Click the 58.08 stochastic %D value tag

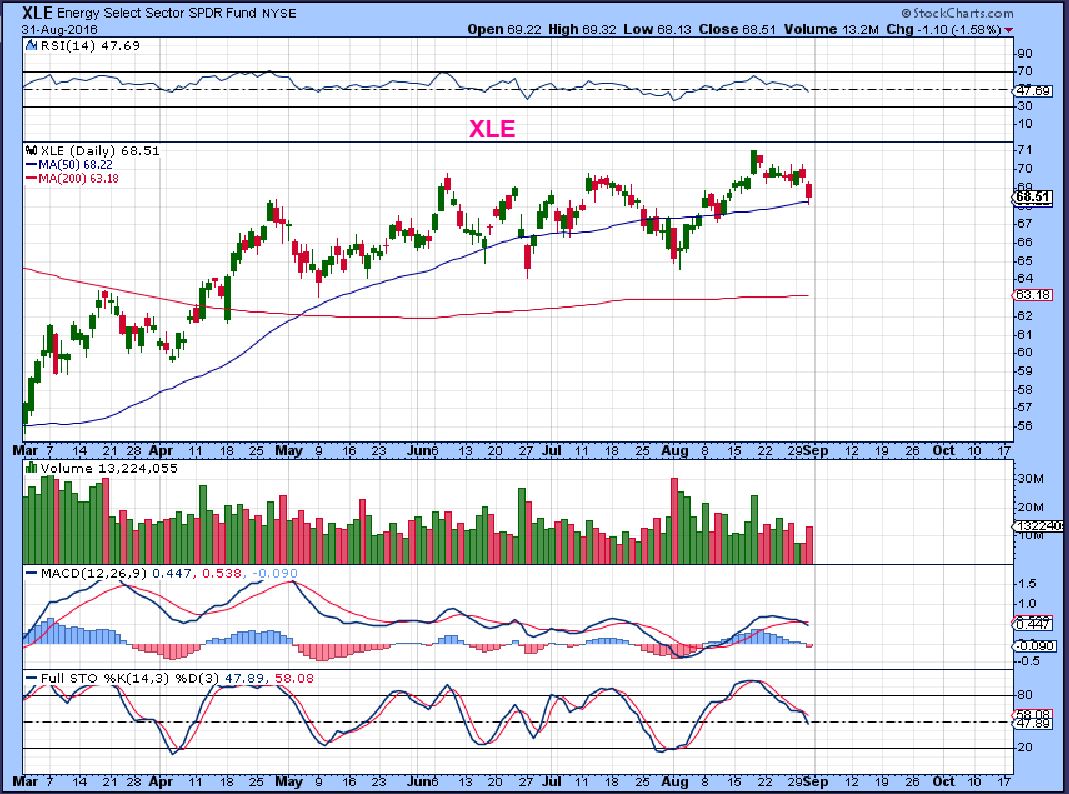(1033, 714)
